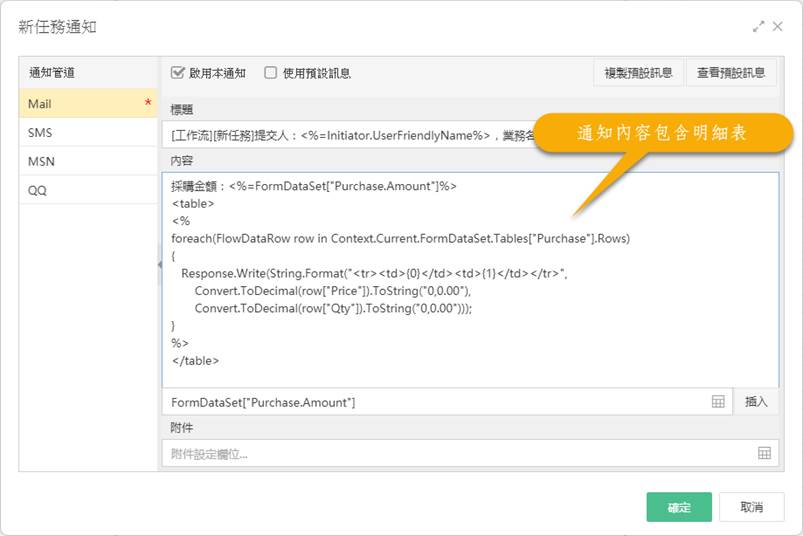Click the 通知管道 panel header text
Screen dimensions: 803x536
pos(52,73)
